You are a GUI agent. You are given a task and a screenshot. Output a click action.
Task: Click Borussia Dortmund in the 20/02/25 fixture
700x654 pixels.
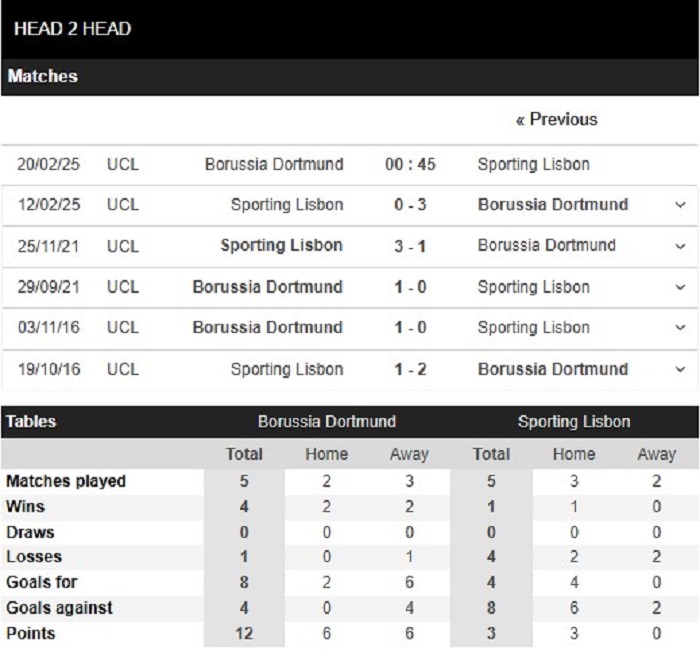[274, 164]
